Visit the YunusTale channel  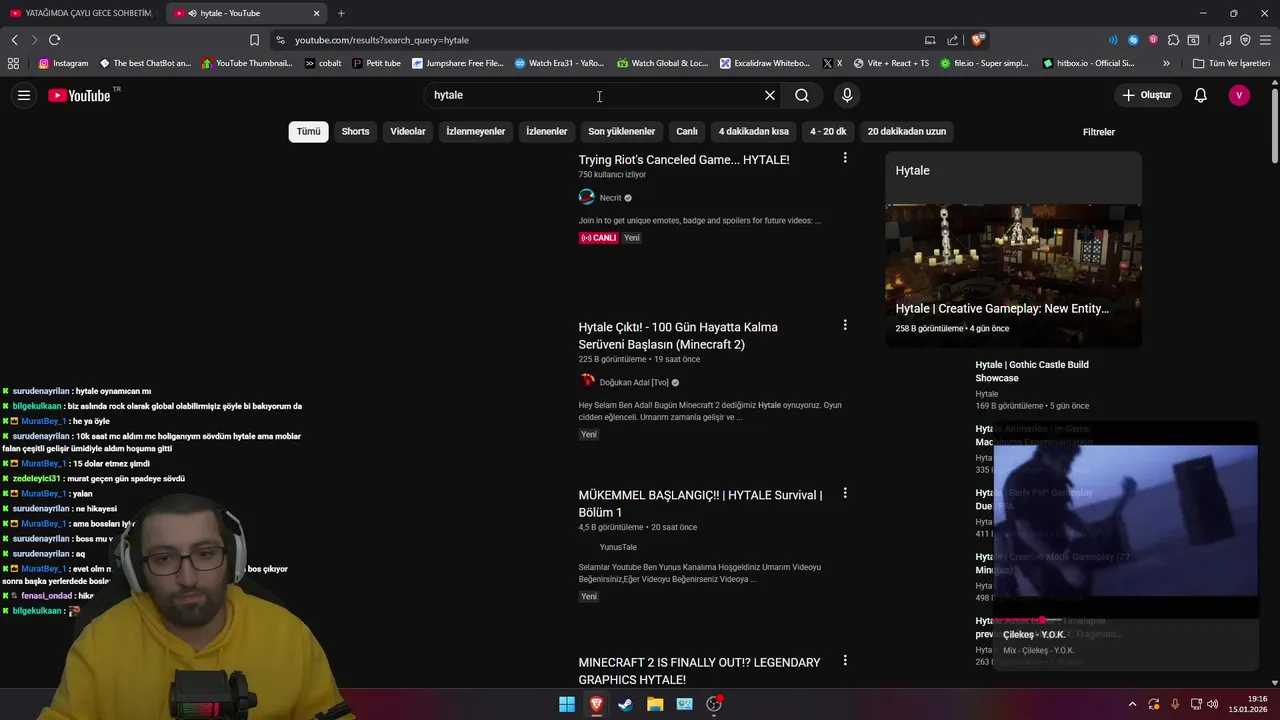(x=618, y=547)
